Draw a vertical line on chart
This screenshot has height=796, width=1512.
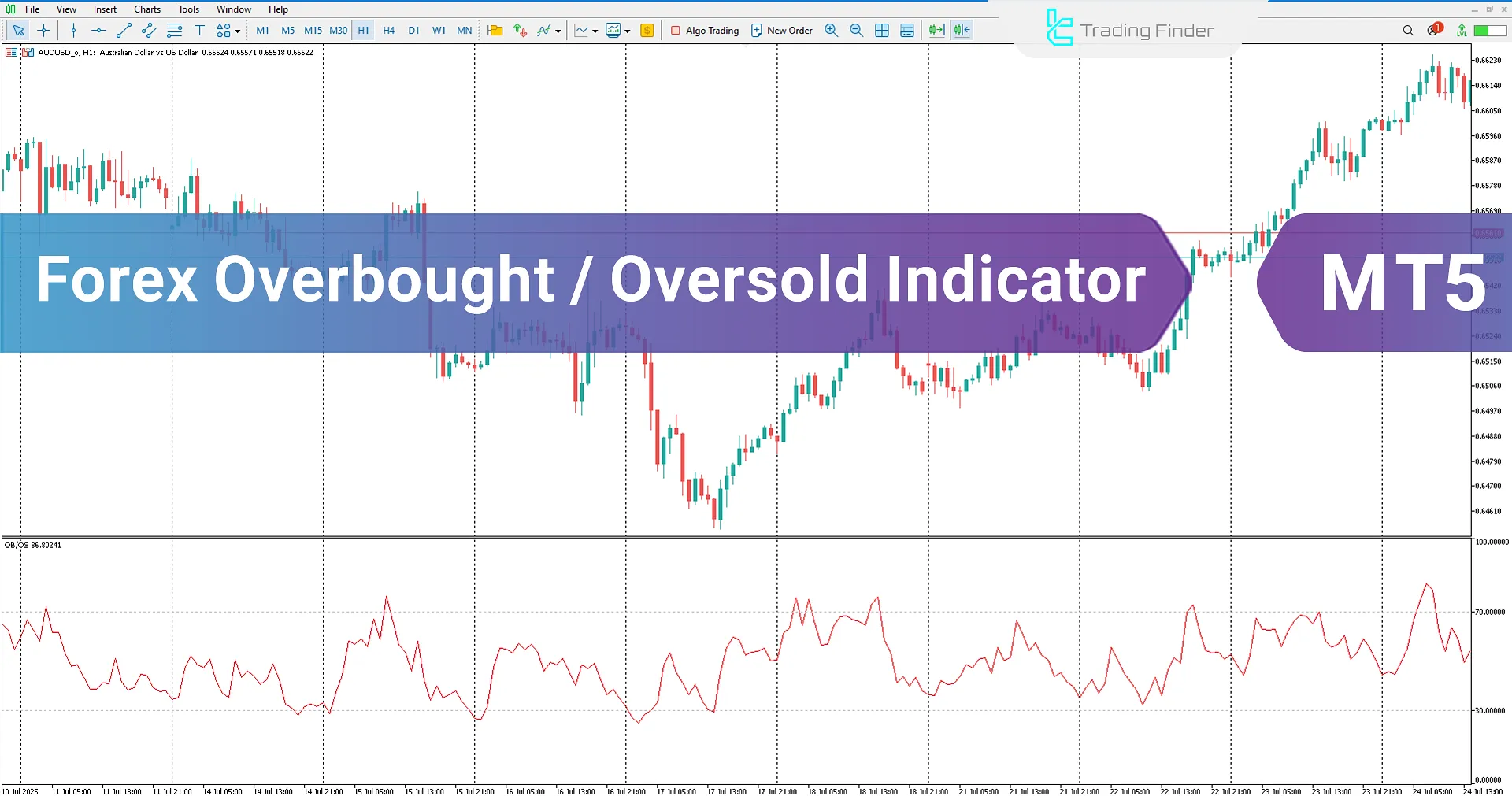coord(73,31)
